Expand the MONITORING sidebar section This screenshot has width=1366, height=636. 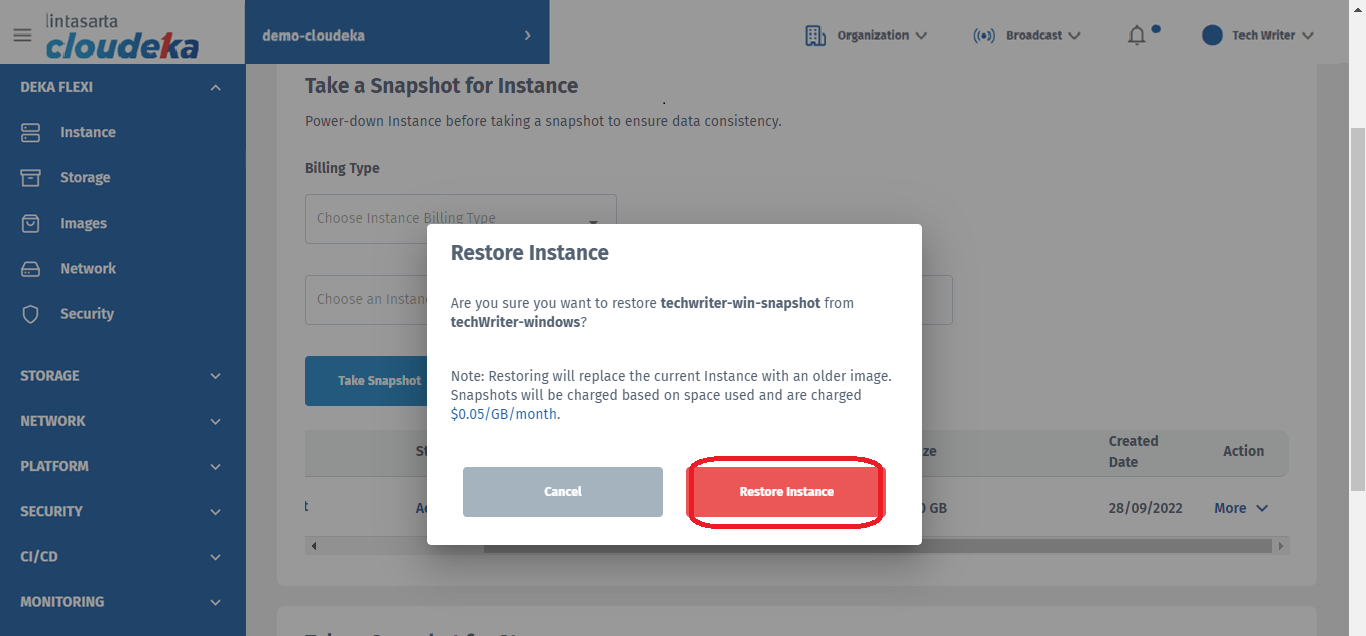215,602
